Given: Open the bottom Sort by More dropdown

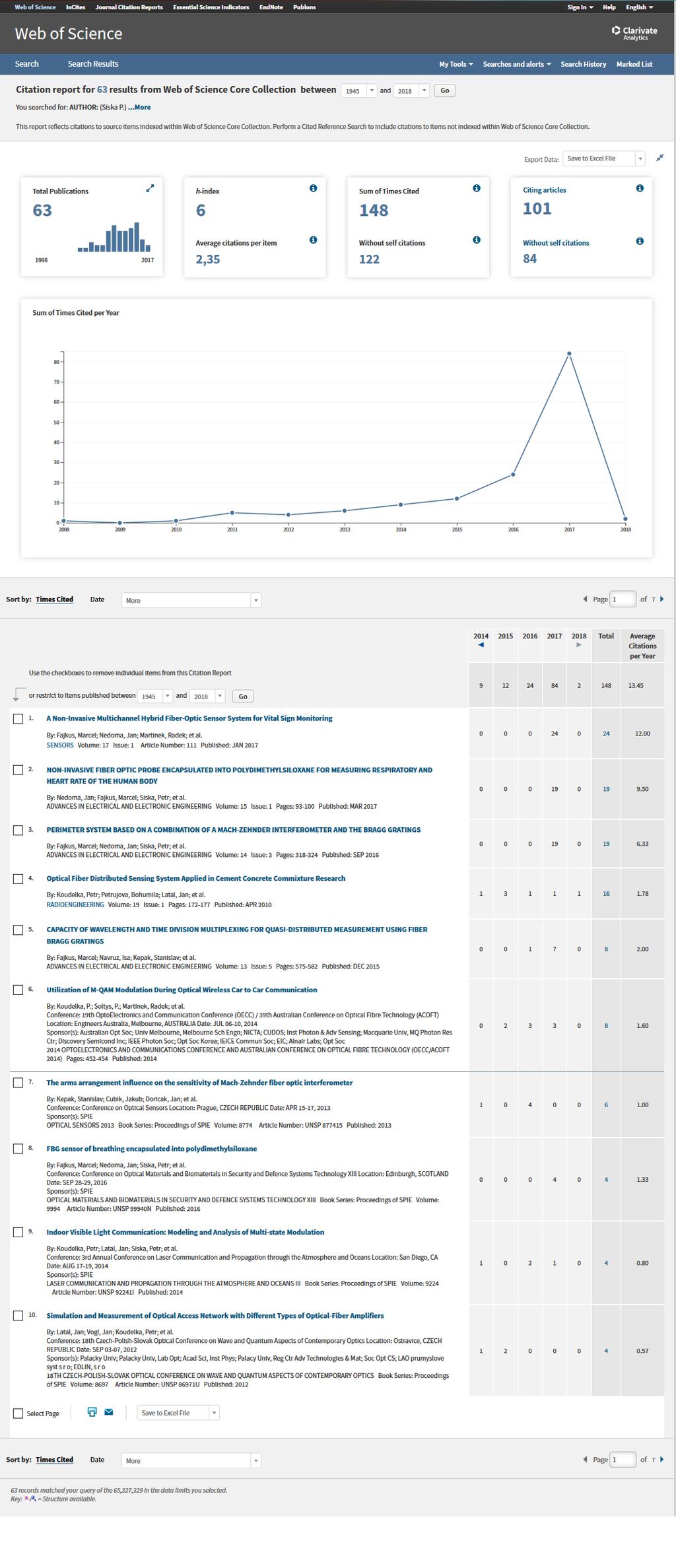Looking at the screenshot, I should (x=191, y=1460).
